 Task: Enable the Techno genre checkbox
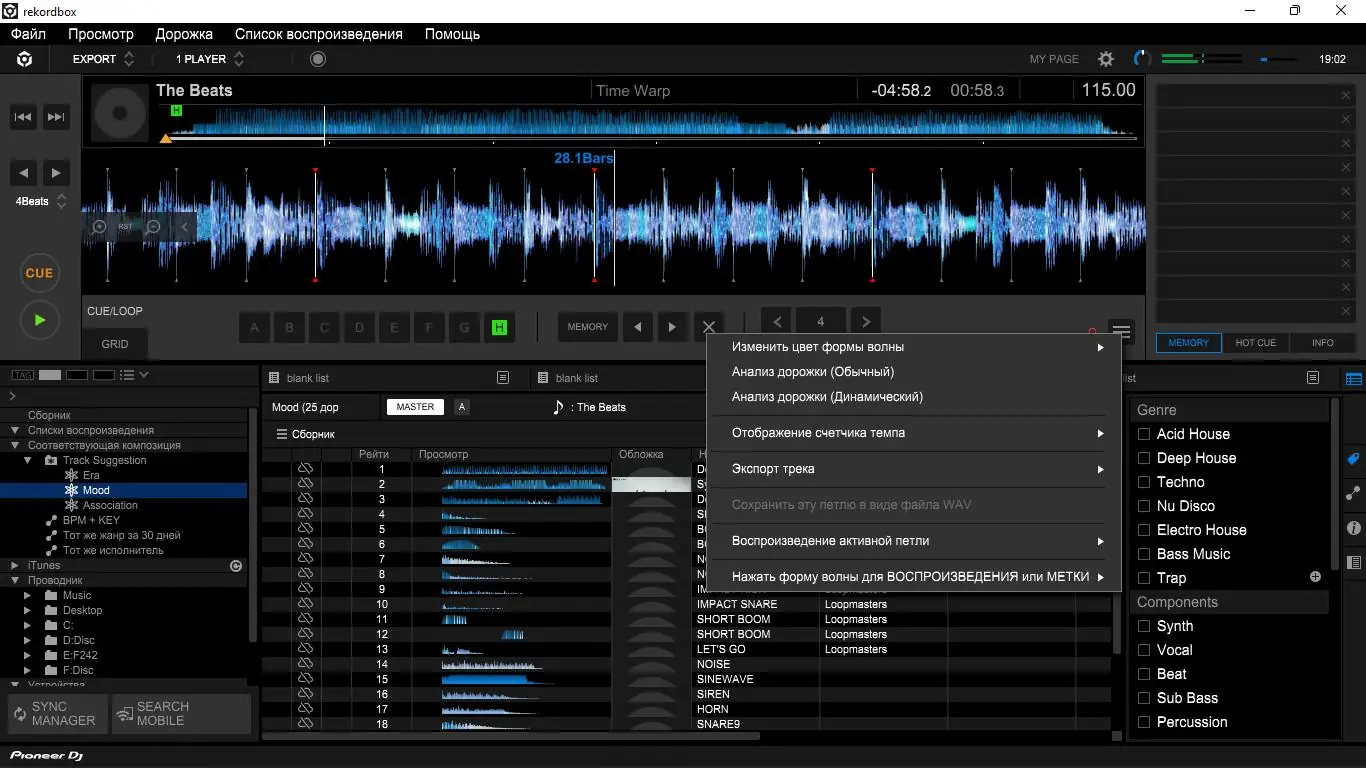click(1144, 482)
